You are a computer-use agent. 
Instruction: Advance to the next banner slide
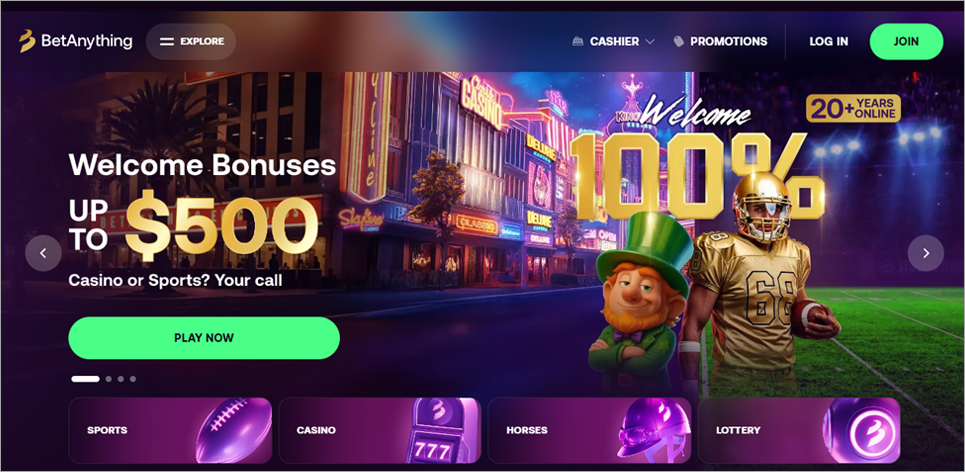click(x=926, y=253)
